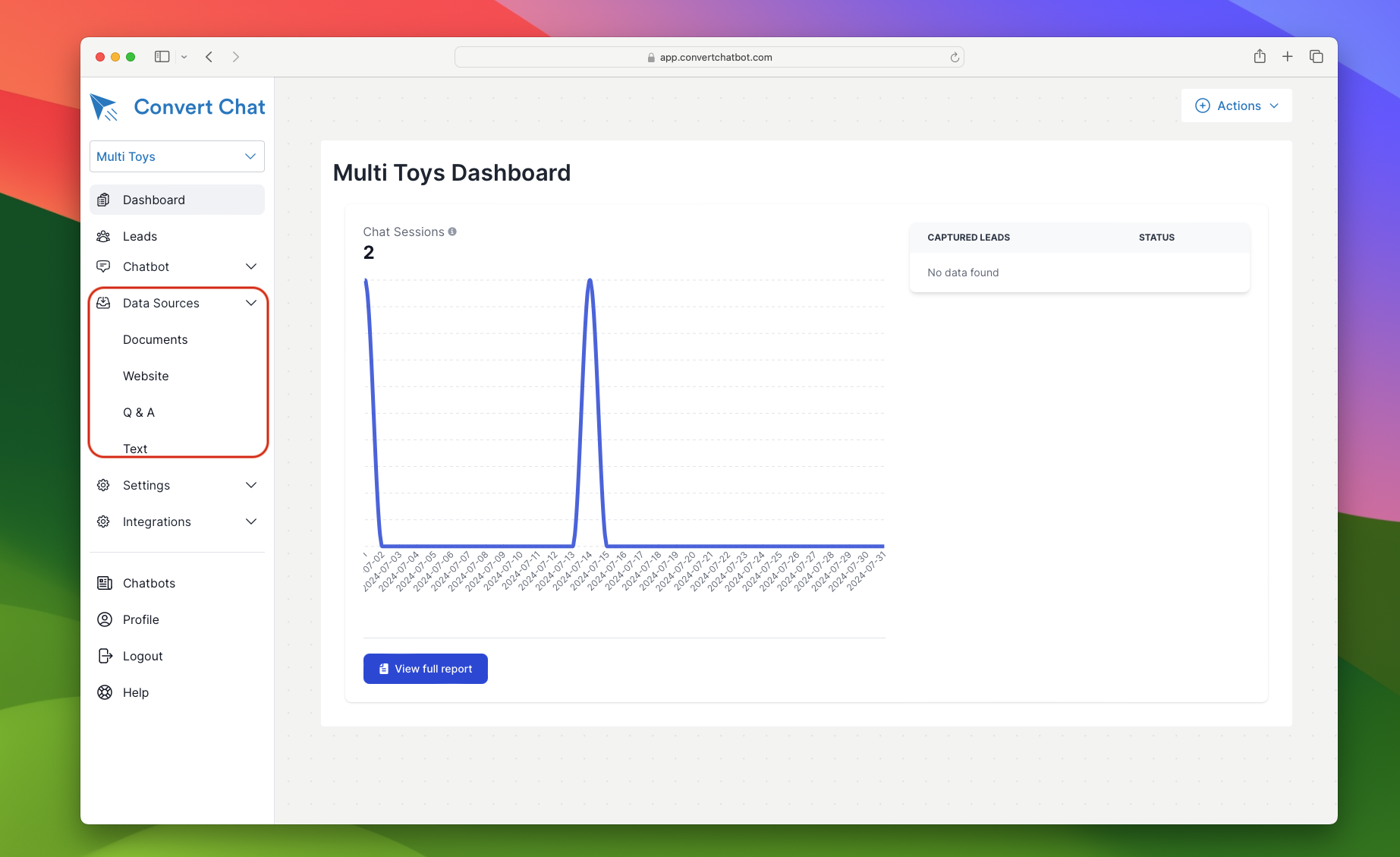Toggle the browser sidebar icon
This screenshot has height=857, width=1400.
(162, 57)
